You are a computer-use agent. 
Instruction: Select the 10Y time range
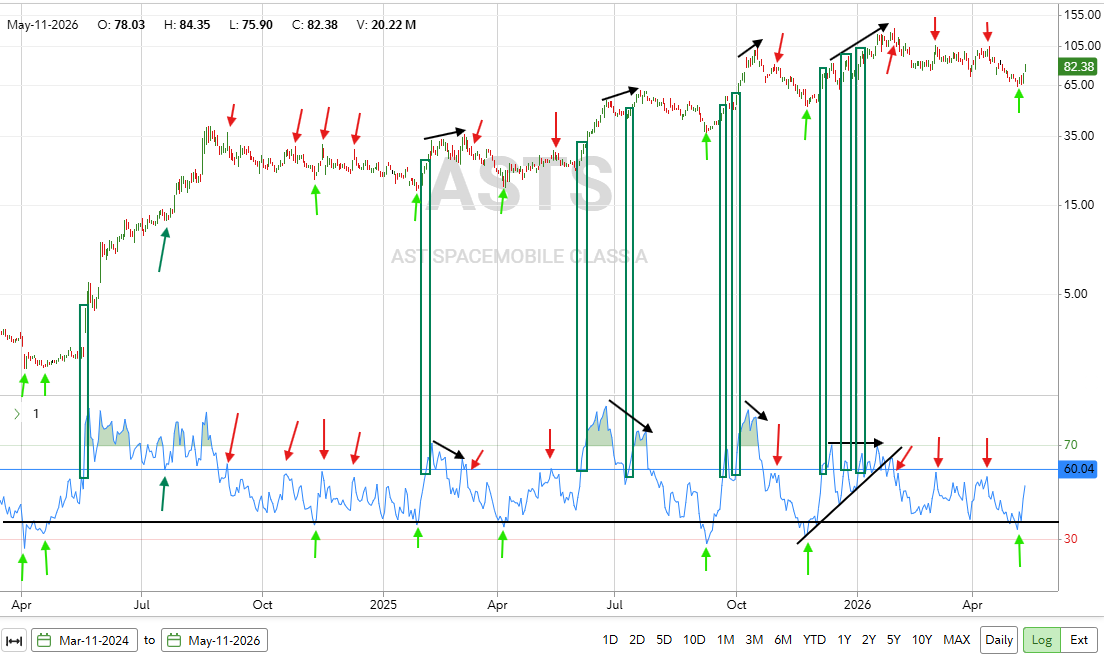[x=922, y=640]
